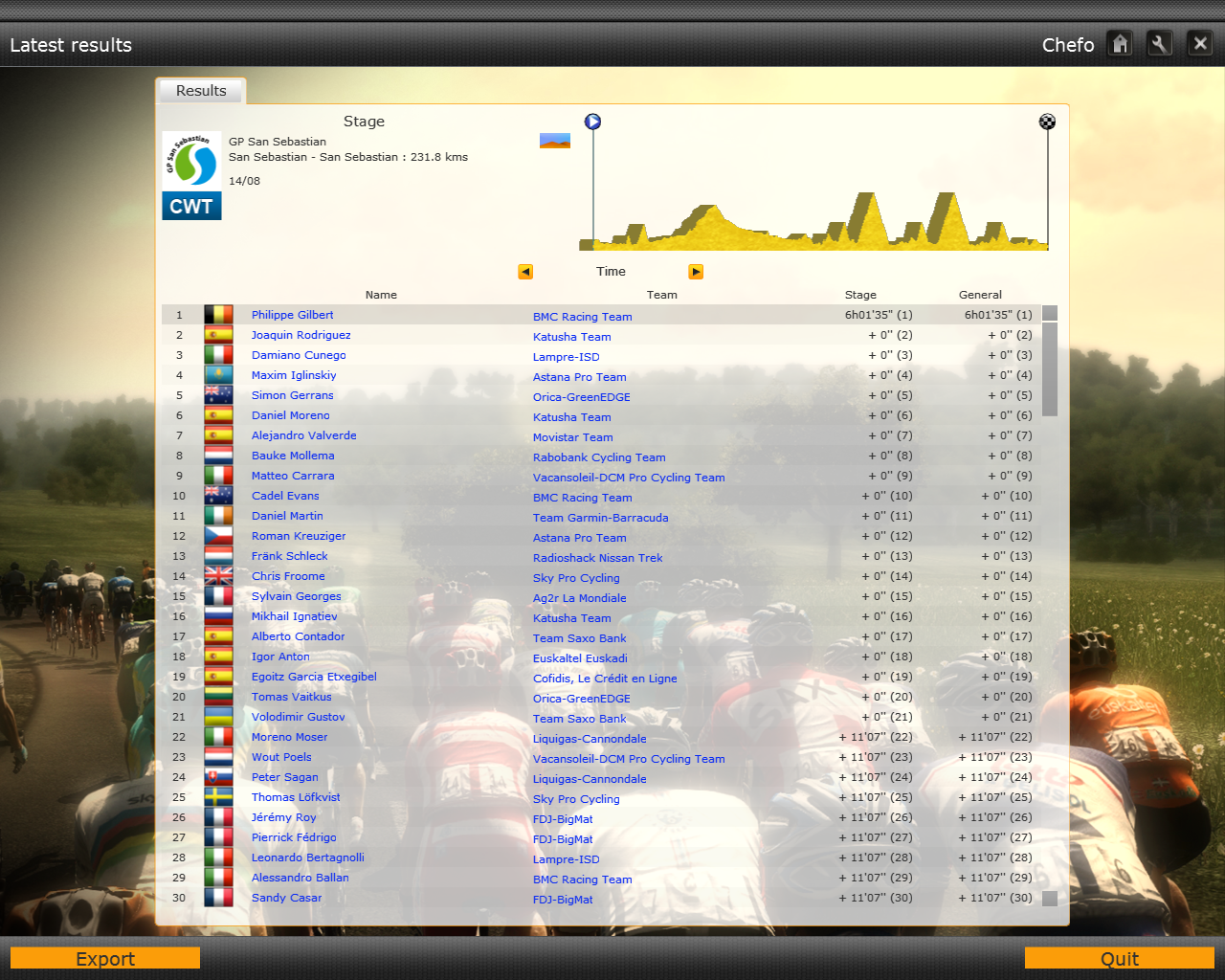Click the results list scrollbar thumb

point(1050,369)
